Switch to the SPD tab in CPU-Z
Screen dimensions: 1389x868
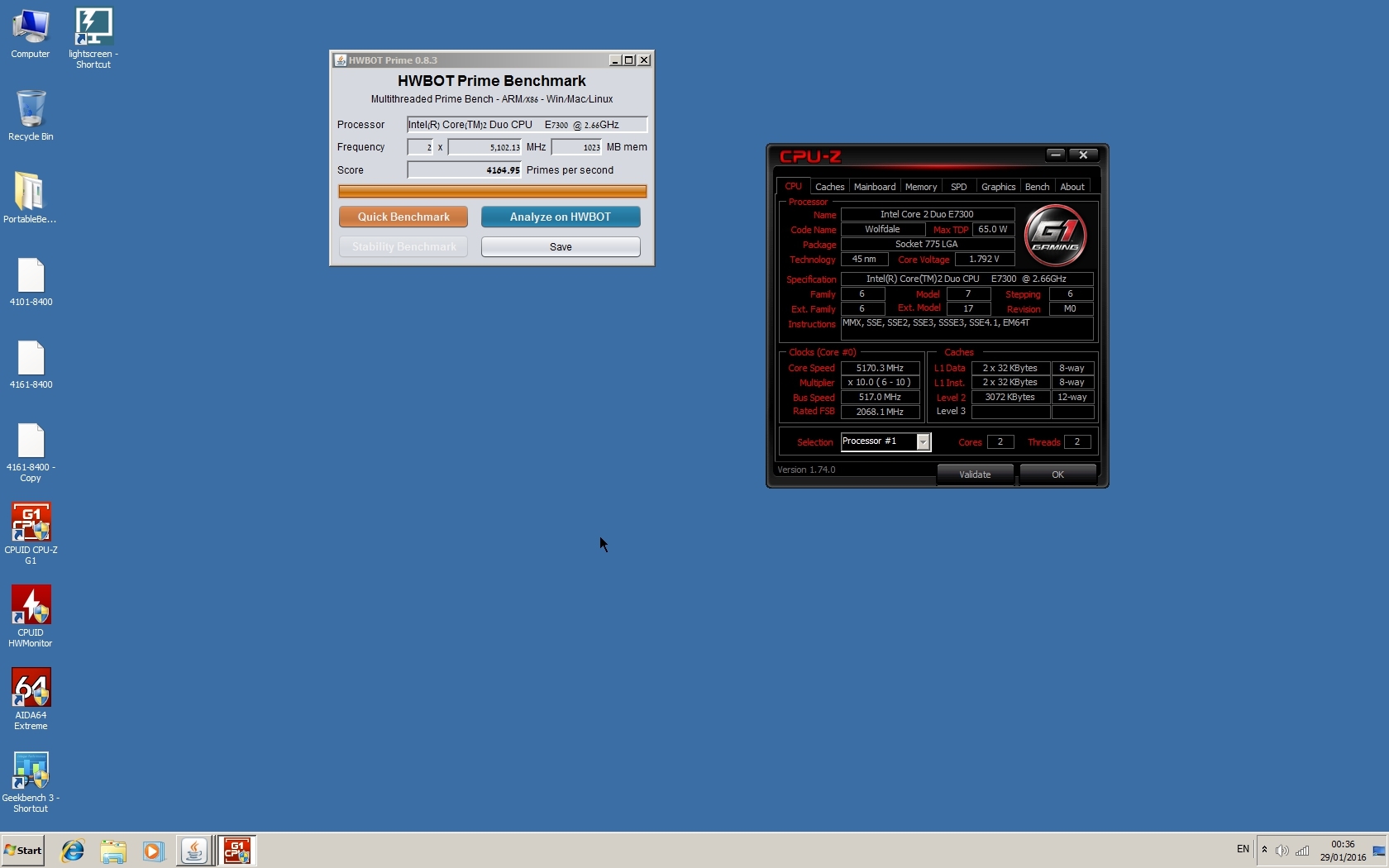(x=959, y=187)
